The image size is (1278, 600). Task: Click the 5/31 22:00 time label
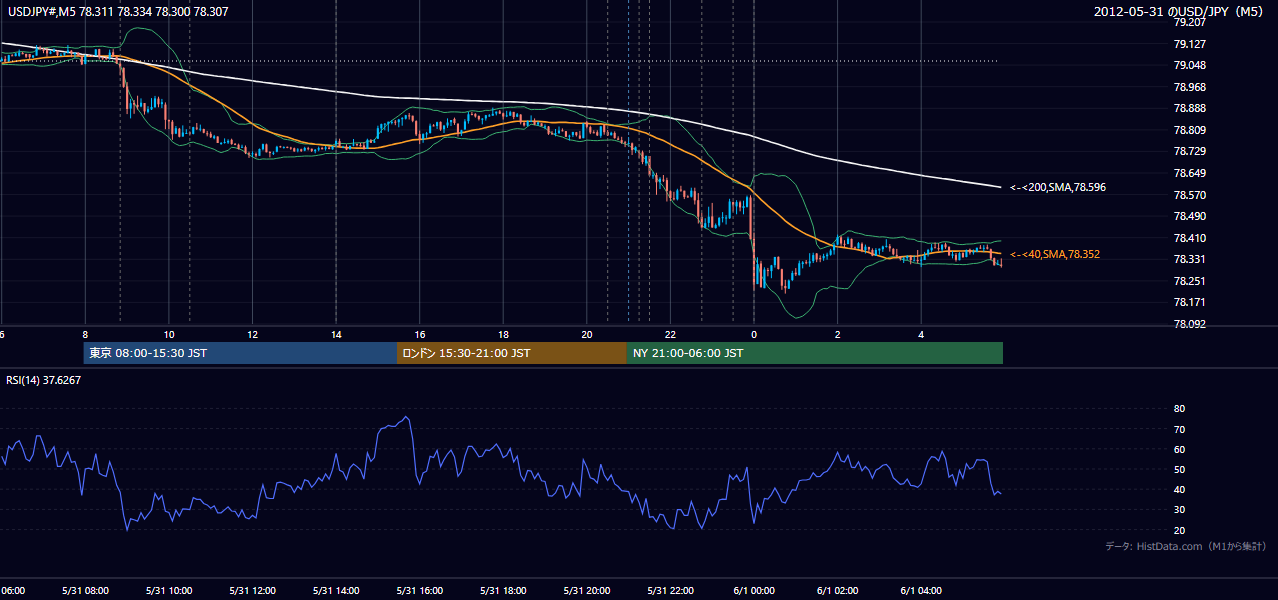click(x=671, y=591)
